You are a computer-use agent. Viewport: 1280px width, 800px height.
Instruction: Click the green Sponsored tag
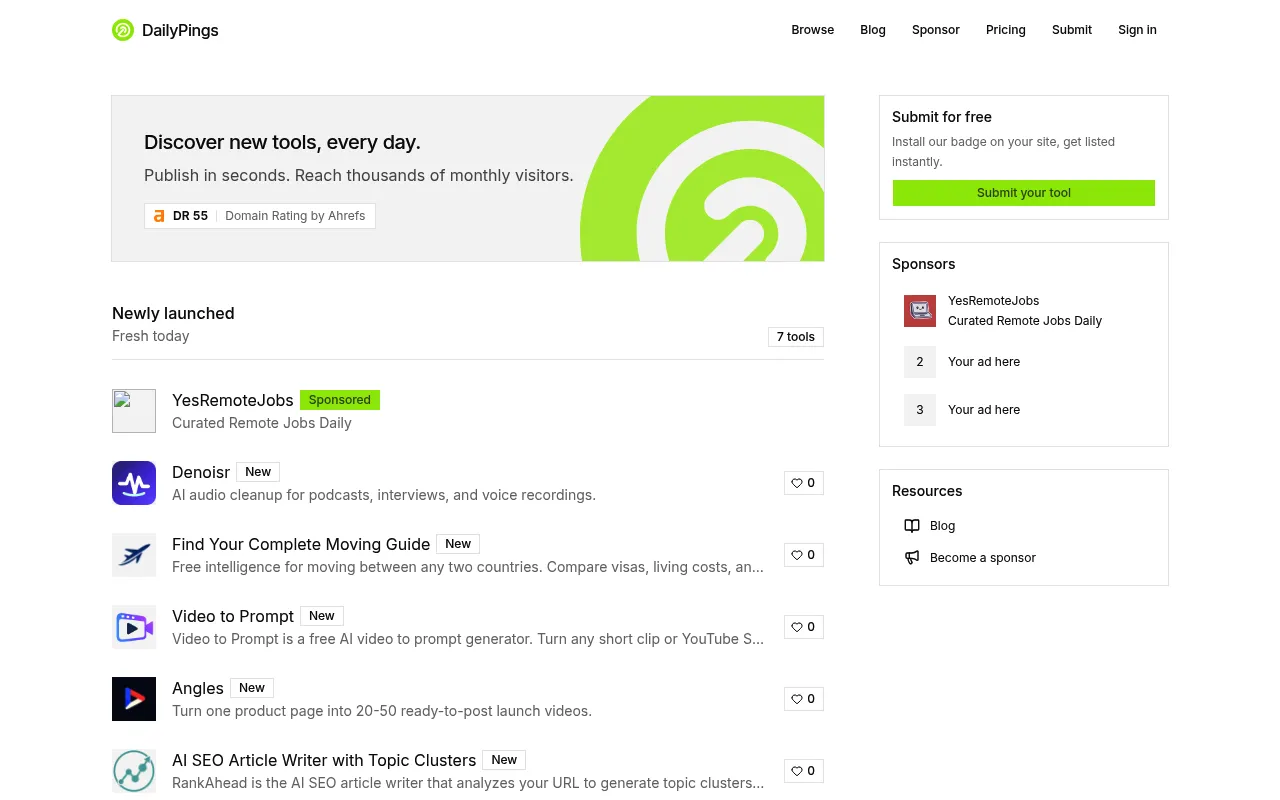340,400
